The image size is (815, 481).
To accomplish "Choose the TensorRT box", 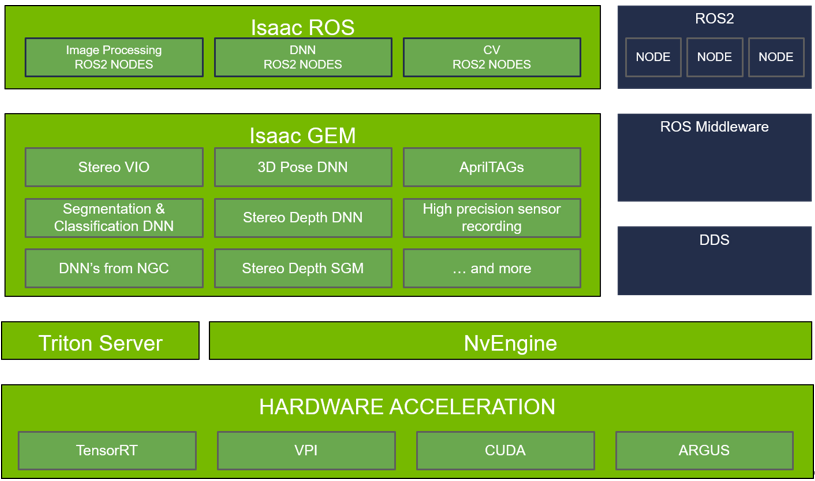I will click(x=107, y=450).
